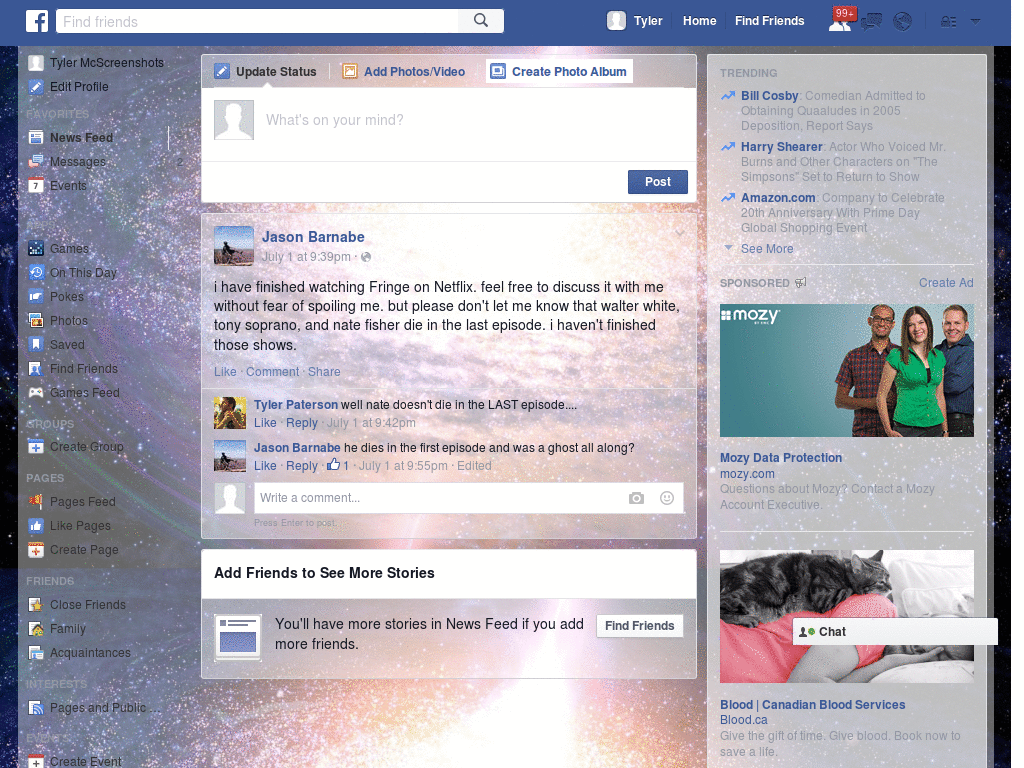Click Mozy ad image
Screen dimensions: 1024x768
pyautogui.click(x=846, y=370)
